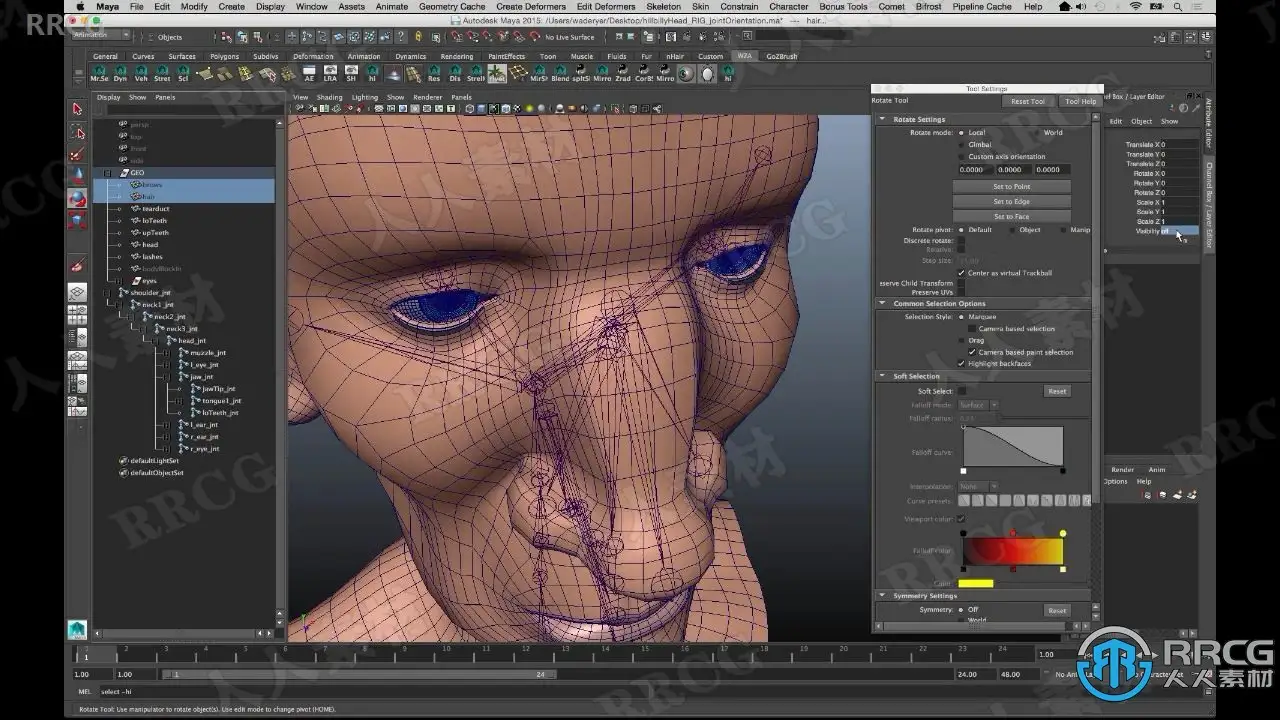Open the Skeleton menu
Screen dimensions: 1280x720
click(x=663, y=7)
